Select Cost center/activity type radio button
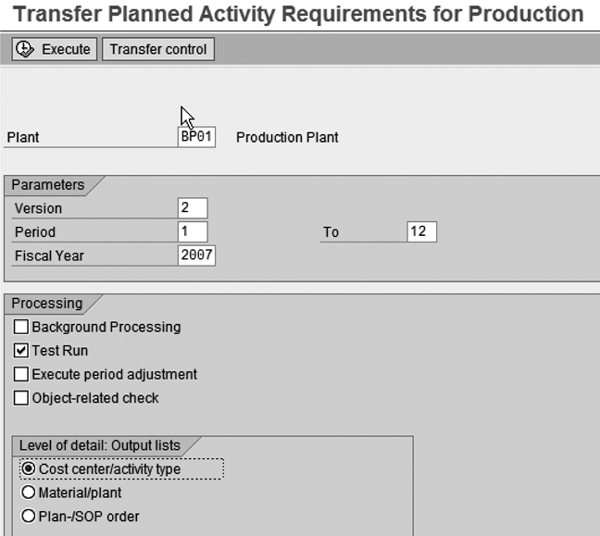This screenshot has height=536, width=600. (30, 469)
